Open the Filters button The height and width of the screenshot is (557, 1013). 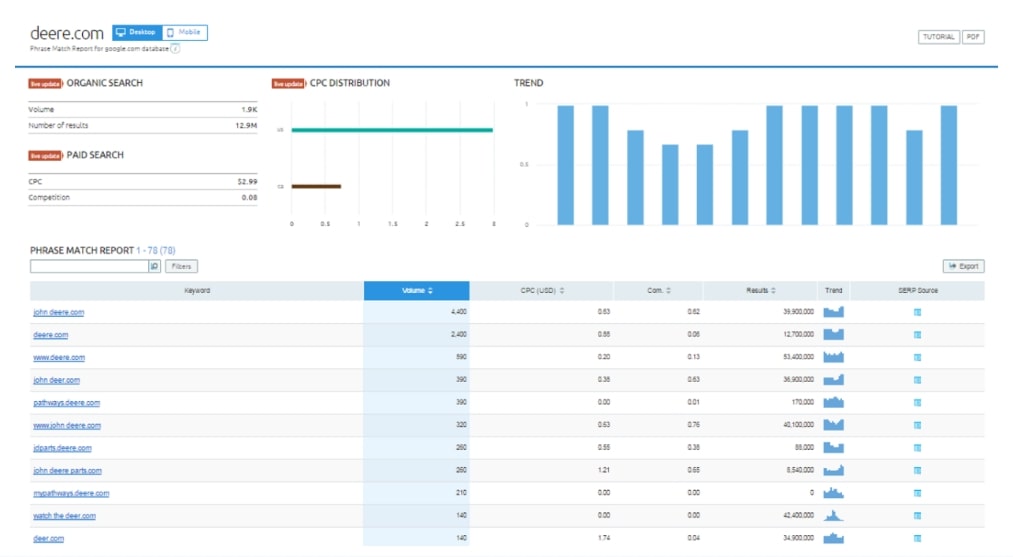pyautogui.click(x=182, y=266)
